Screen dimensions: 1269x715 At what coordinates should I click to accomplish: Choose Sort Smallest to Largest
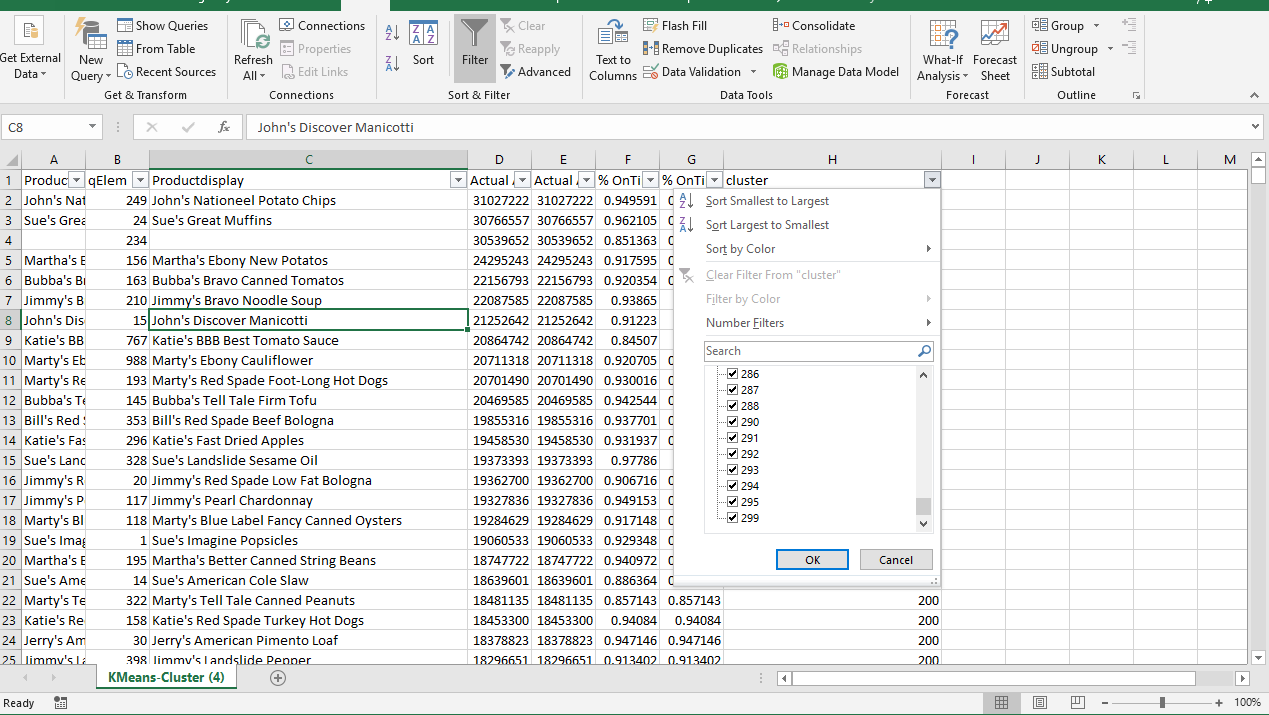click(767, 201)
